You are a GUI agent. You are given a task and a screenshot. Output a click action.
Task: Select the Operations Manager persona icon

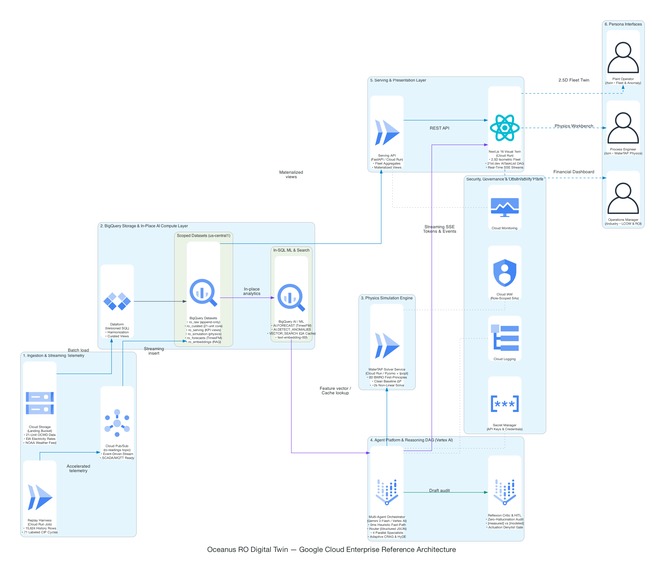[623, 198]
